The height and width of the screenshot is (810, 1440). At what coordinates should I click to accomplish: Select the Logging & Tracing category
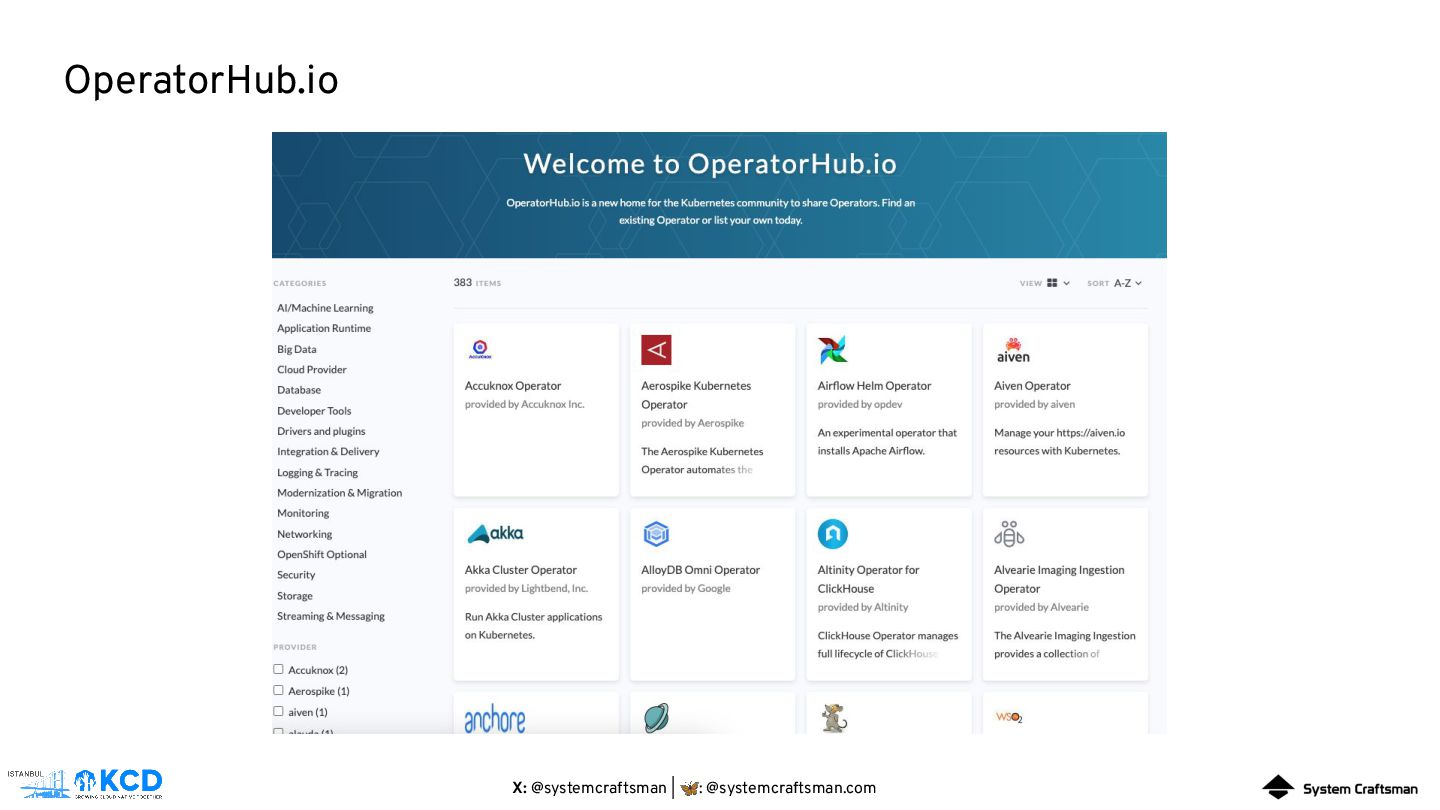[x=317, y=472]
